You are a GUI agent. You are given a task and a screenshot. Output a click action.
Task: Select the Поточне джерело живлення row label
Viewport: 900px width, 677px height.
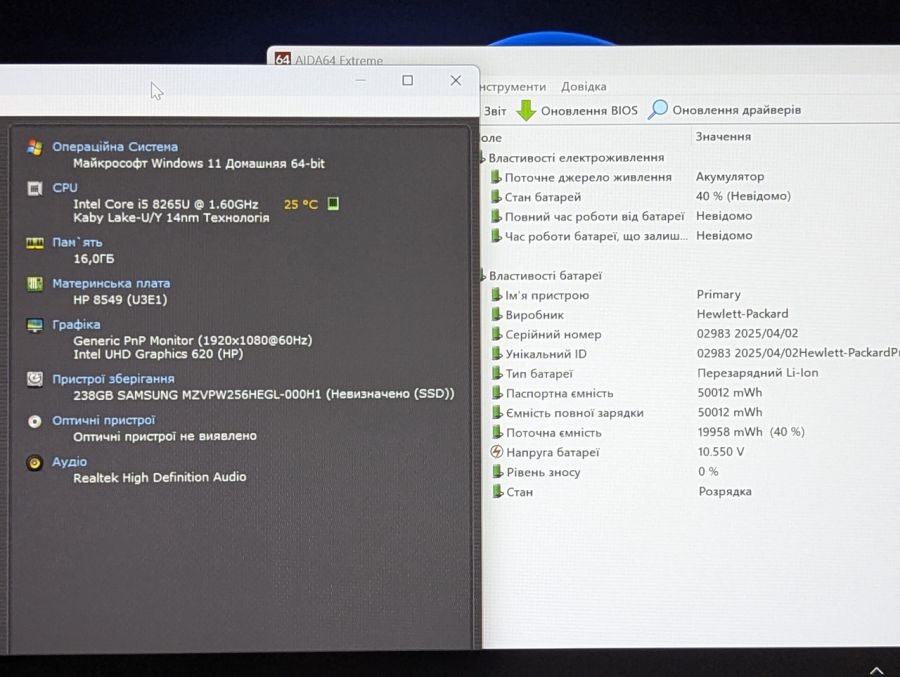pyautogui.click(x=588, y=177)
